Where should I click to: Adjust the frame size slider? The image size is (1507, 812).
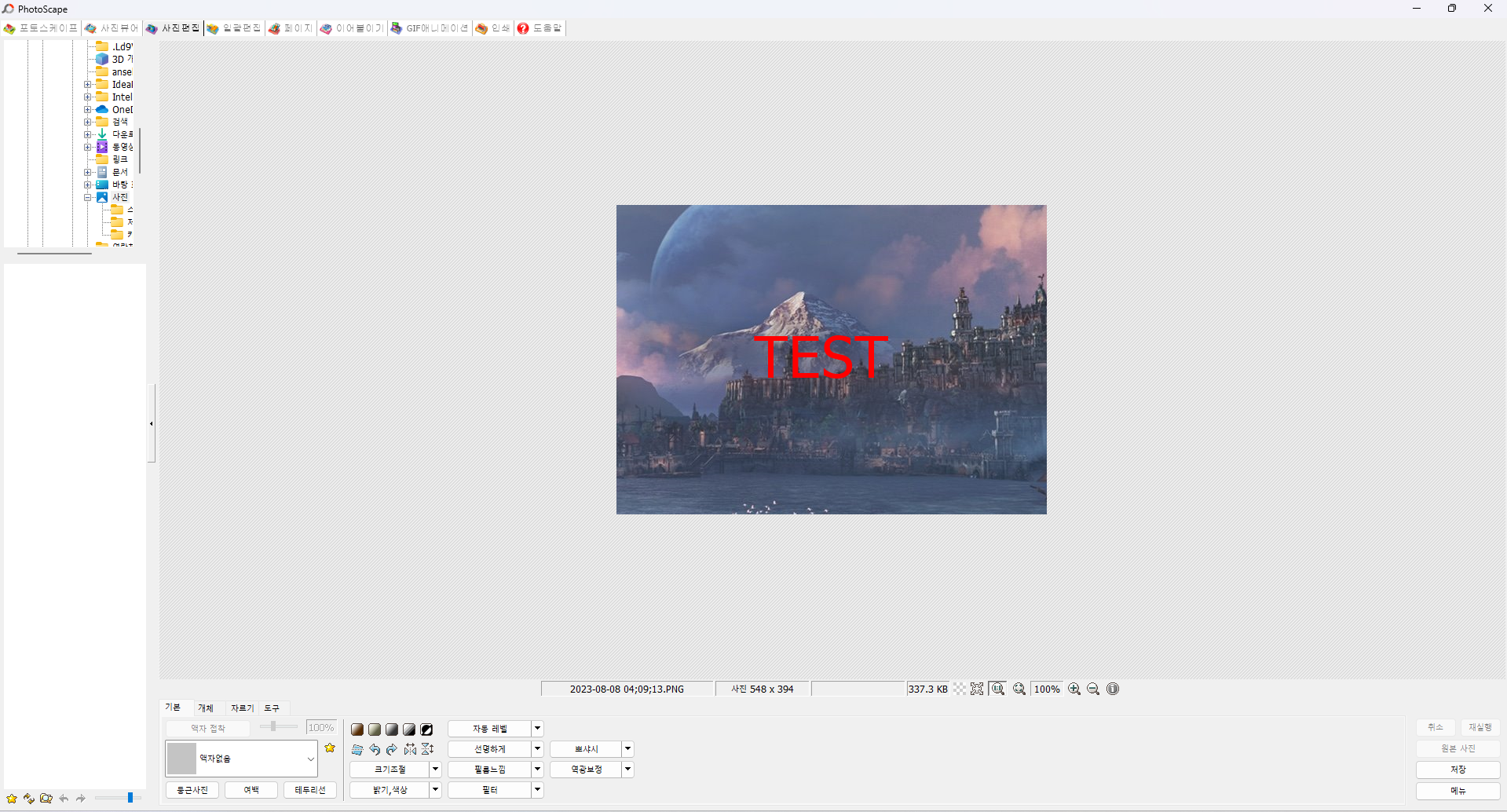(x=279, y=727)
